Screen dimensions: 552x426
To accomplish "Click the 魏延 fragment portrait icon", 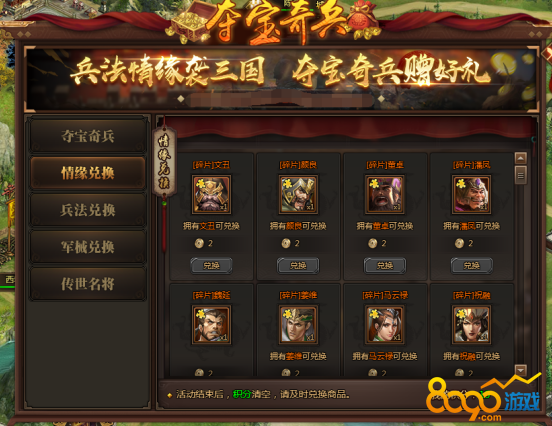I will [211, 325].
